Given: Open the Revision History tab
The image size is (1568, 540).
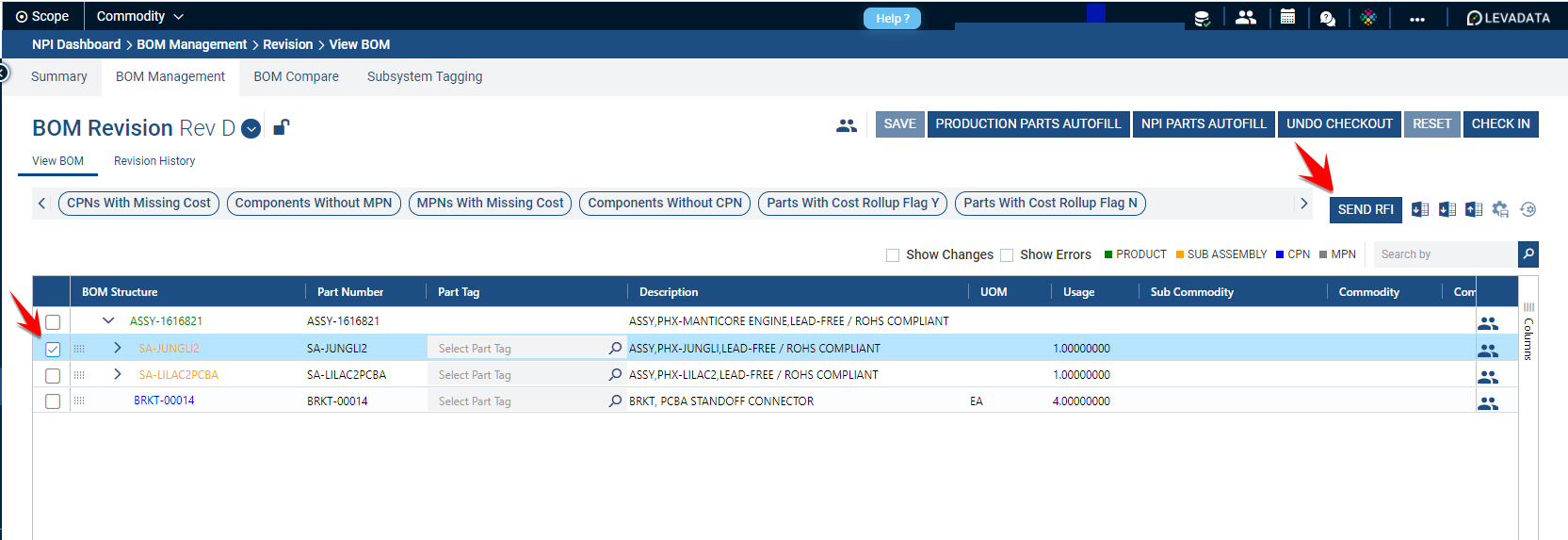Looking at the screenshot, I should [154, 161].
